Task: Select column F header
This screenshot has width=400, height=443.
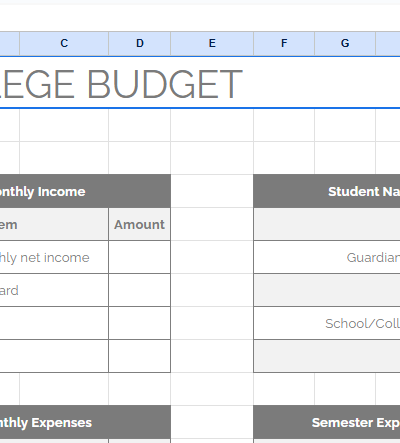Action: pyautogui.click(x=284, y=43)
